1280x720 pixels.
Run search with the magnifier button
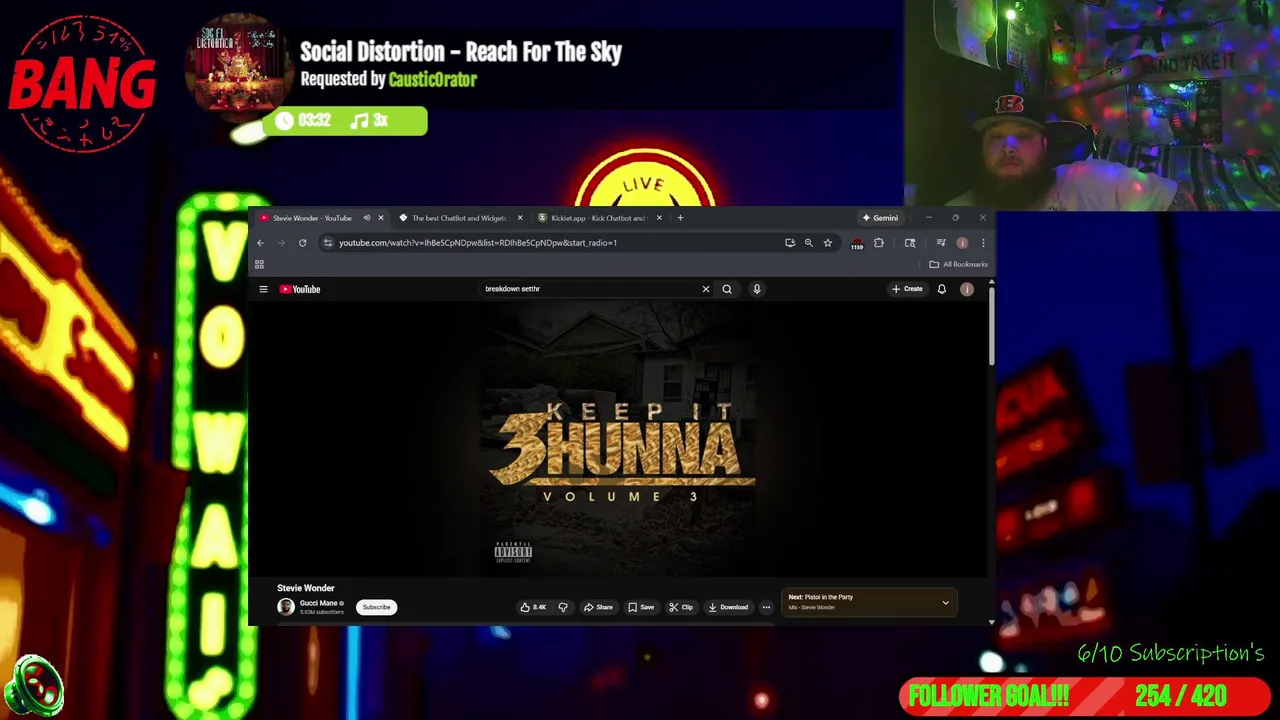(x=727, y=289)
